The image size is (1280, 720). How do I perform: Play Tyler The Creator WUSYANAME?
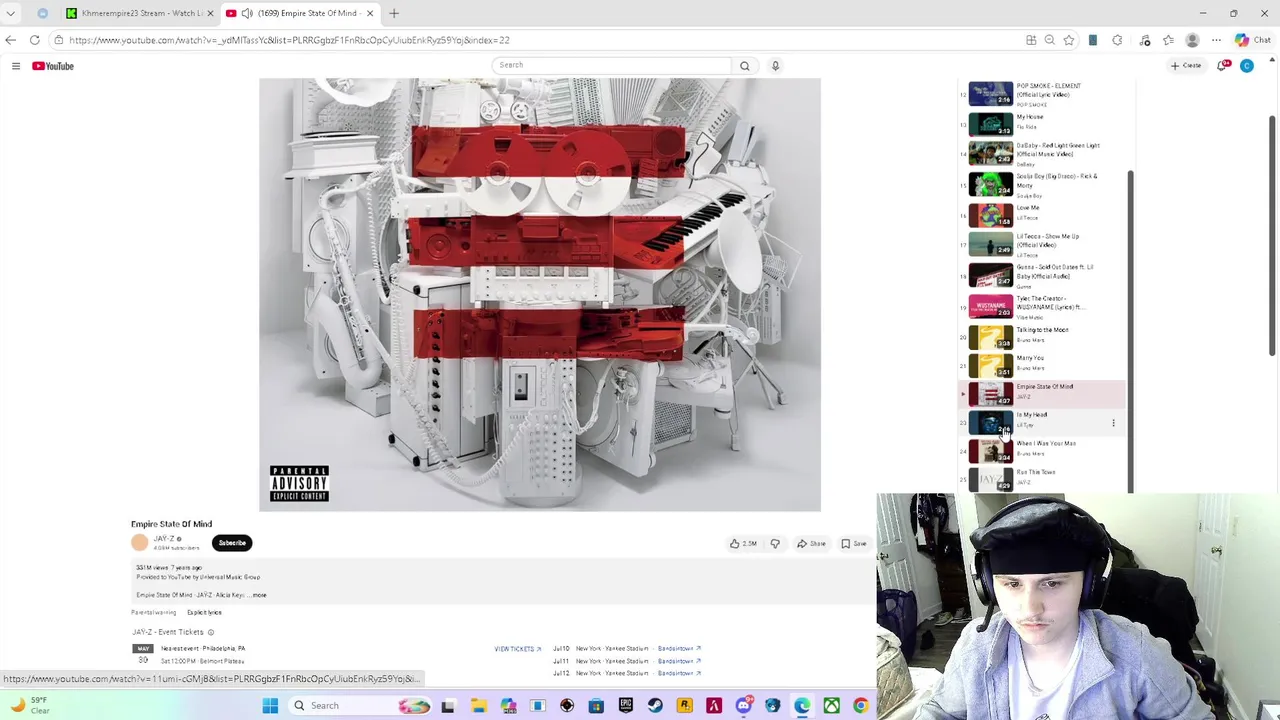point(1040,306)
